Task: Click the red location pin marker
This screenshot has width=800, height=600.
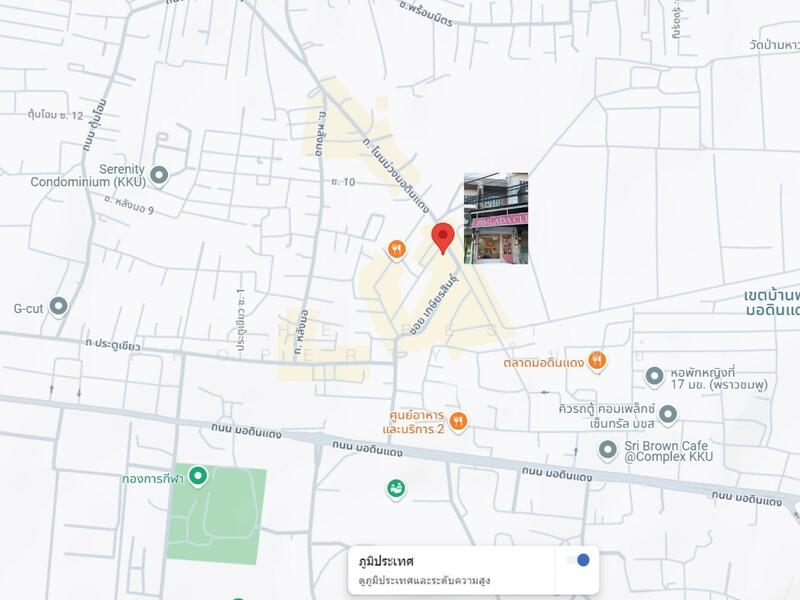Action: click(x=442, y=238)
